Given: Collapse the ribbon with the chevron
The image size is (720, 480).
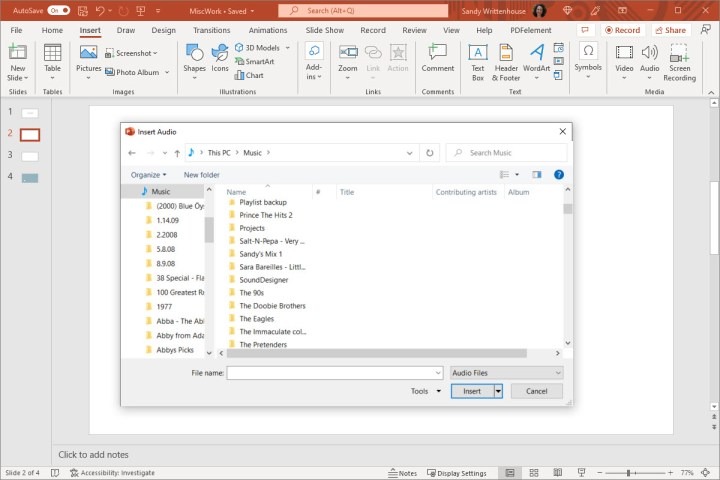Looking at the screenshot, I should (x=711, y=92).
